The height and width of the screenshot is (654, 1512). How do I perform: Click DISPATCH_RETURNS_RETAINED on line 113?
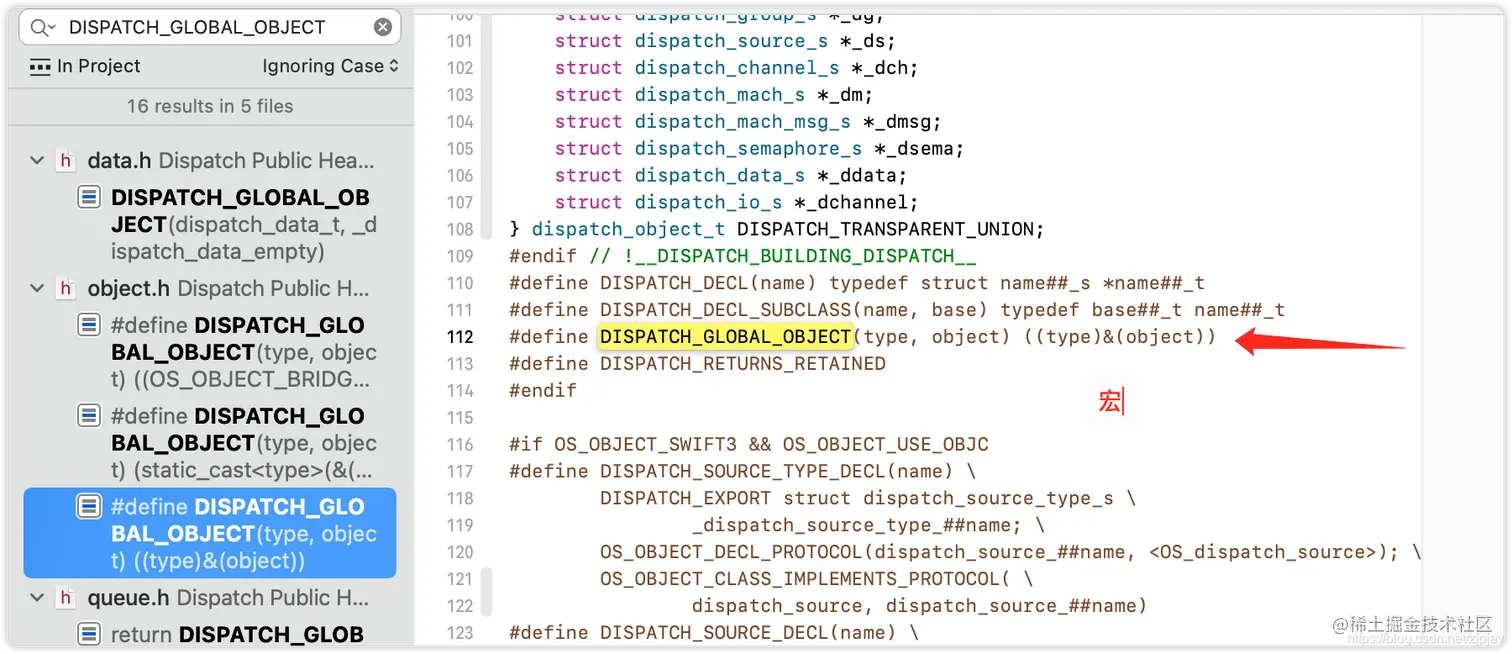743,364
